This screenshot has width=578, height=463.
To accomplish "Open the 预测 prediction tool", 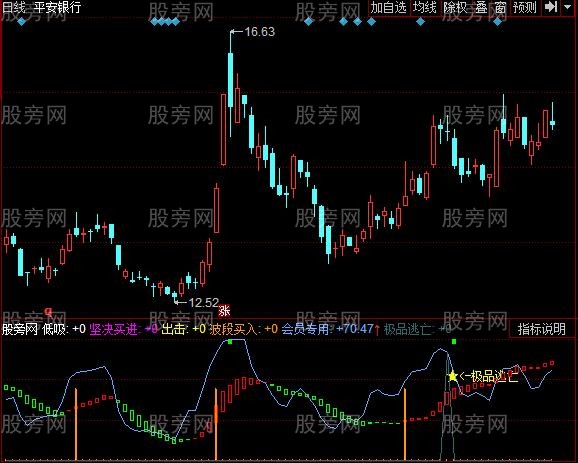I will (525, 8).
